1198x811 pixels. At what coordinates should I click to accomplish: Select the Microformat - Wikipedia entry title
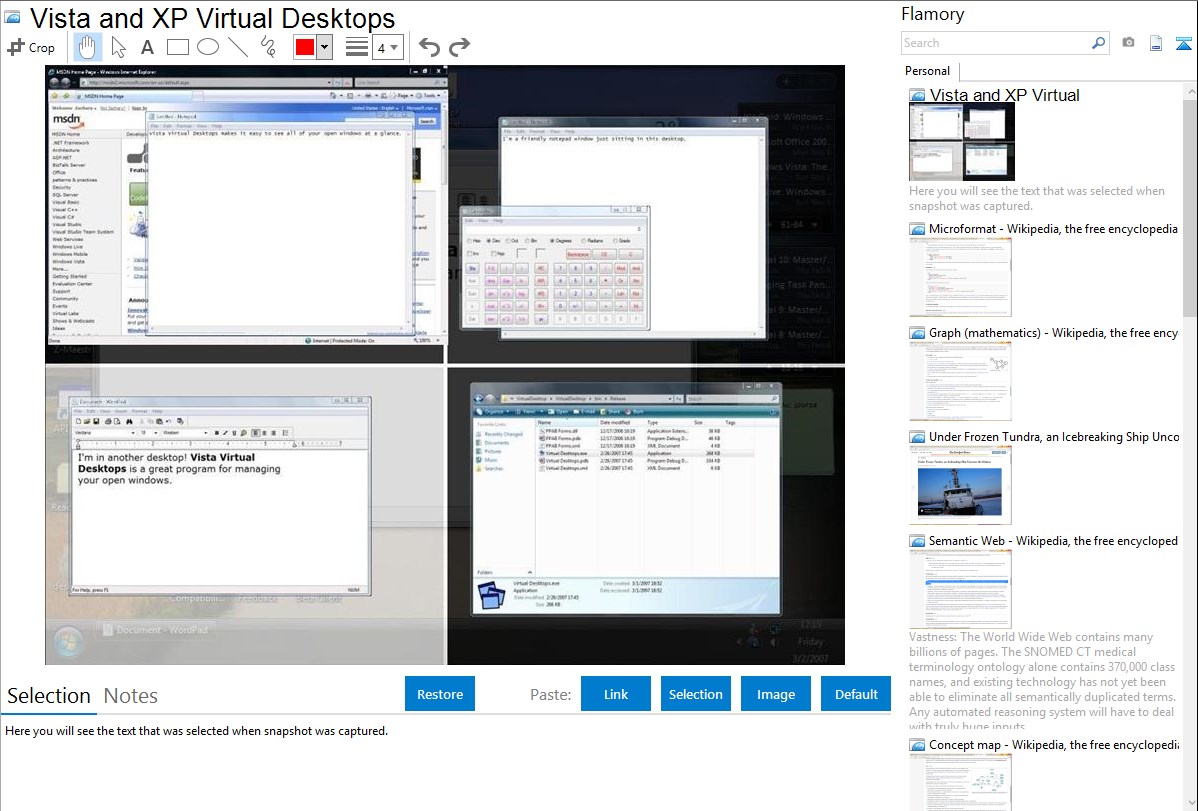pyautogui.click(x=1053, y=229)
